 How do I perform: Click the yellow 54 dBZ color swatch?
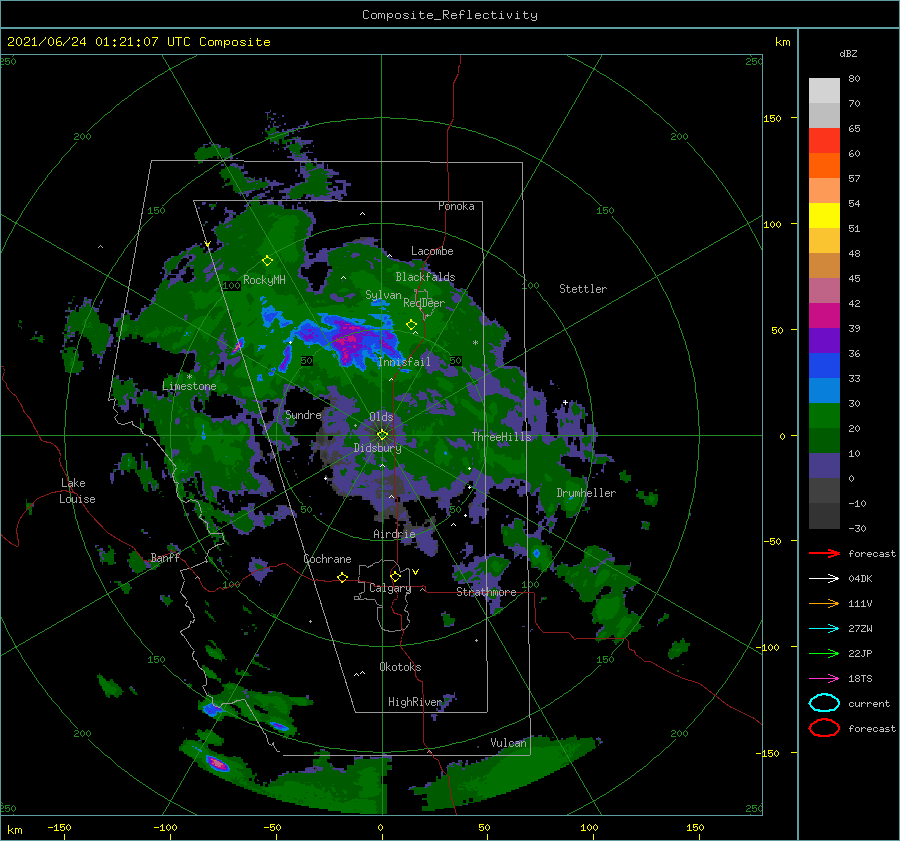pos(824,215)
